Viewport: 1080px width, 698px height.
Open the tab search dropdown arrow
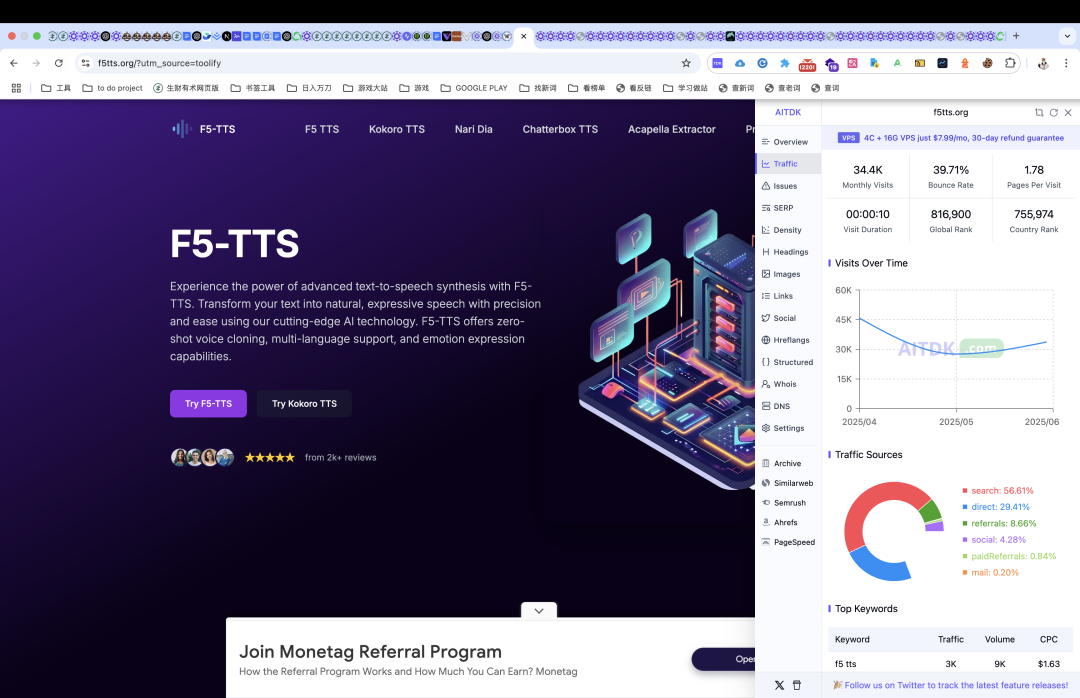[x=1068, y=36]
